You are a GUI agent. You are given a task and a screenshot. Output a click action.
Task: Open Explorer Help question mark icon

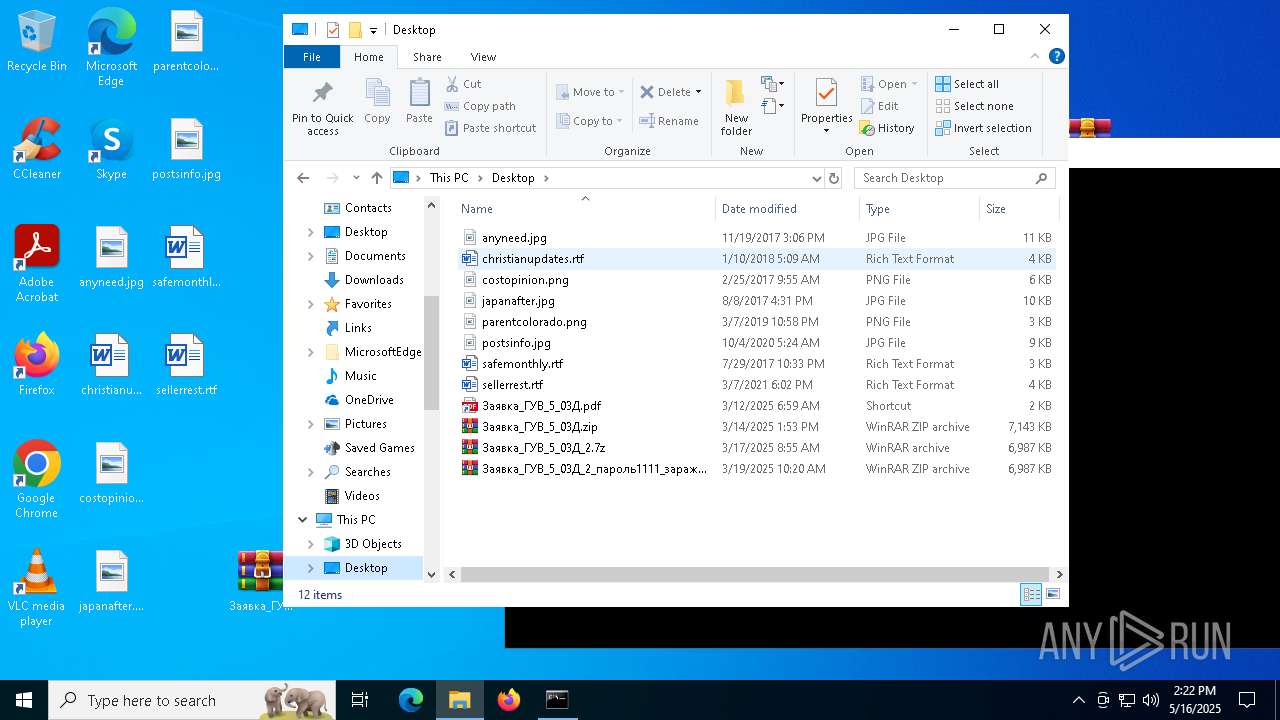[1056, 57]
